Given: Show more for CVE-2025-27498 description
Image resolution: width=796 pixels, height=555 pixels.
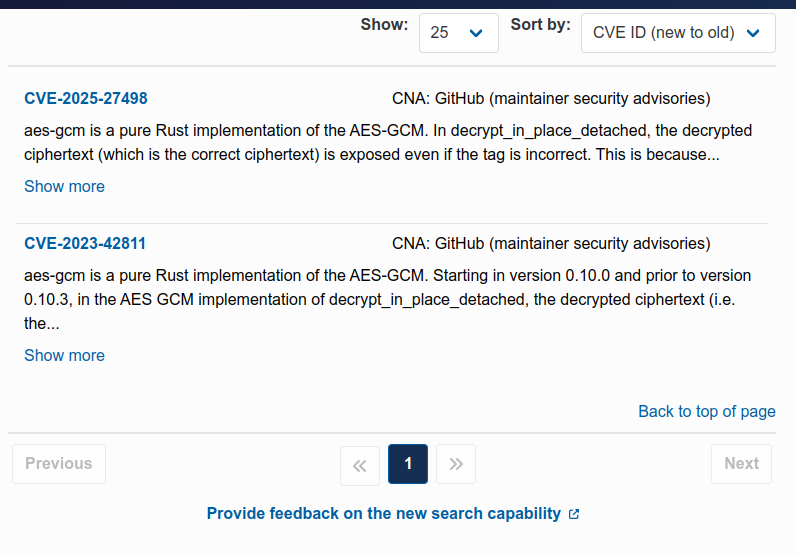Looking at the screenshot, I should pyautogui.click(x=64, y=186).
